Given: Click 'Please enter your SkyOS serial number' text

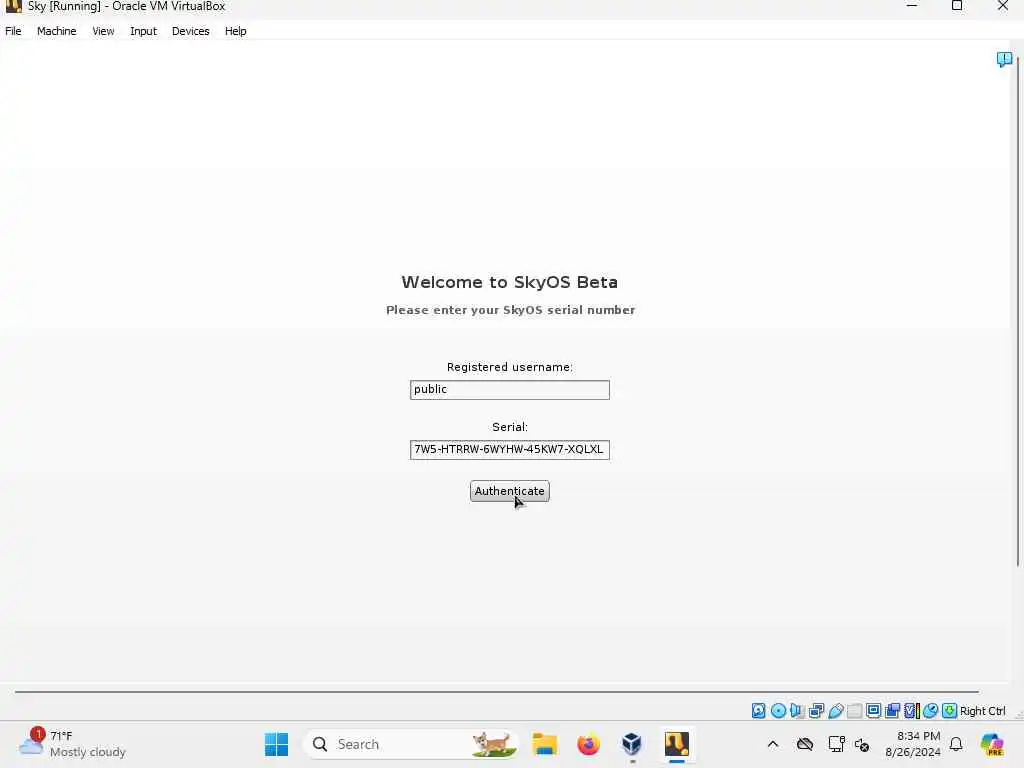Looking at the screenshot, I should (x=510, y=310).
